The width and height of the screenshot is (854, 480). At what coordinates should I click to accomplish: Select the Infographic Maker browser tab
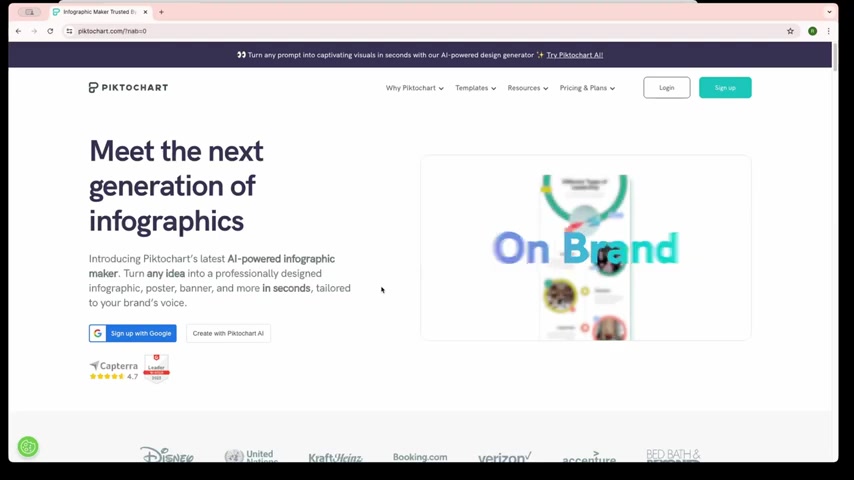99,11
